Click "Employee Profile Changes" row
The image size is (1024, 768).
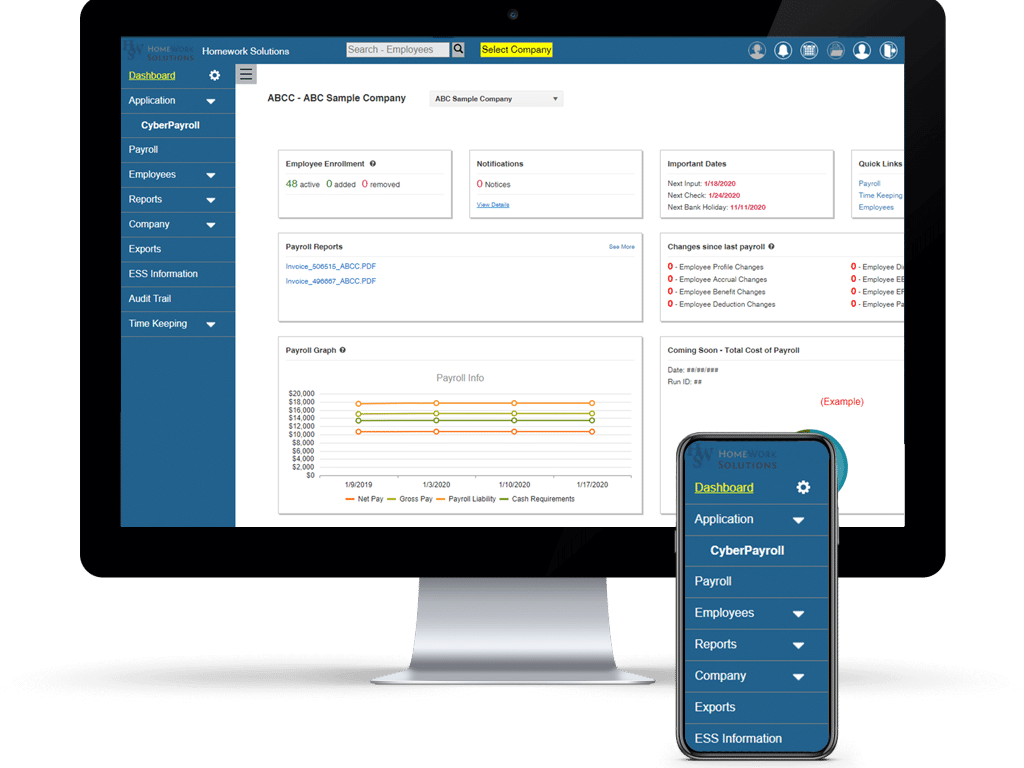point(715,266)
